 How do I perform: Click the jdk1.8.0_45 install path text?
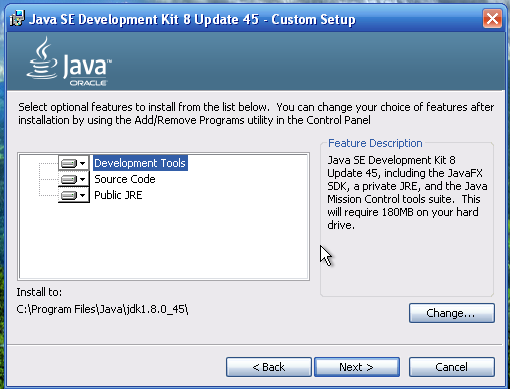point(102,309)
